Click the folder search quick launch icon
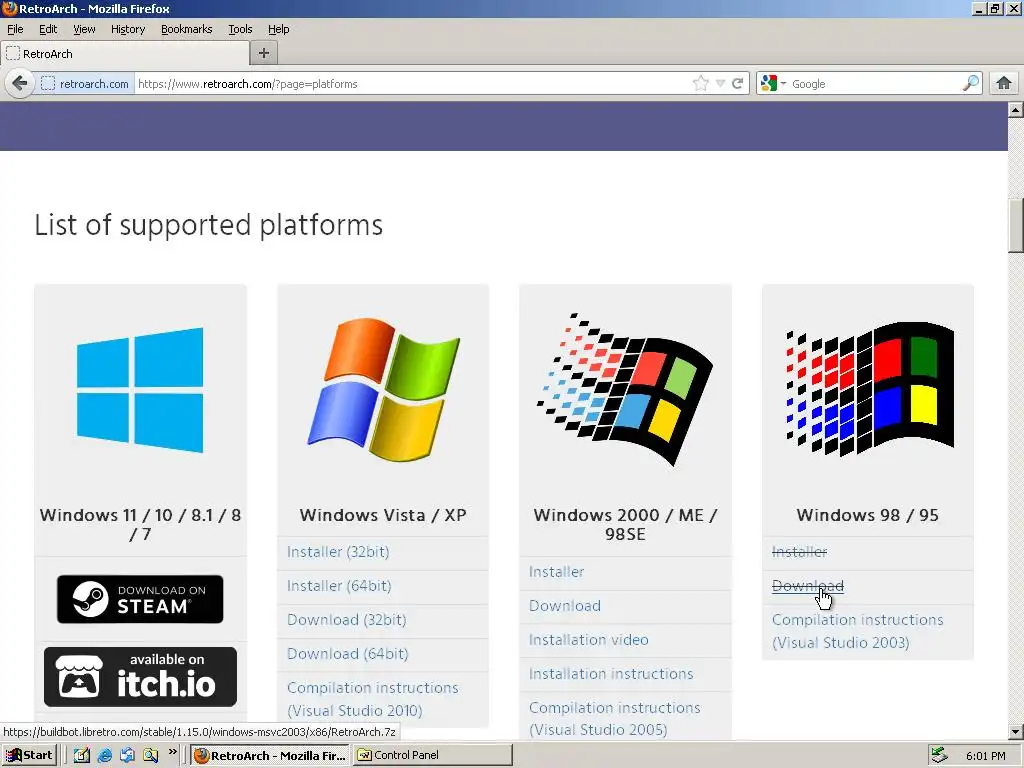Viewport: 1024px width, 768px height. tap(151, 755)
